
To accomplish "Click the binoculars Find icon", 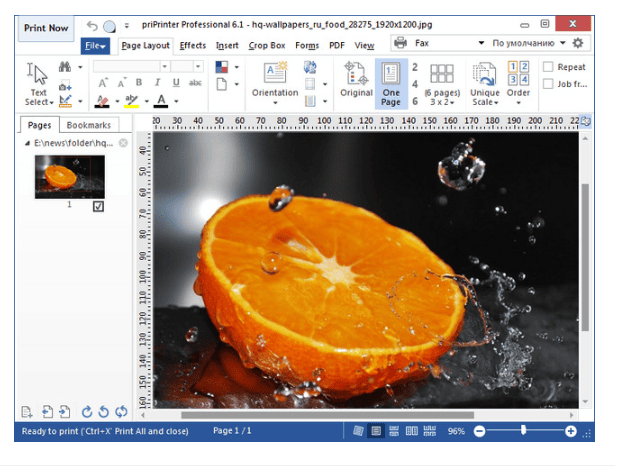I will click(x=65, y=67).
